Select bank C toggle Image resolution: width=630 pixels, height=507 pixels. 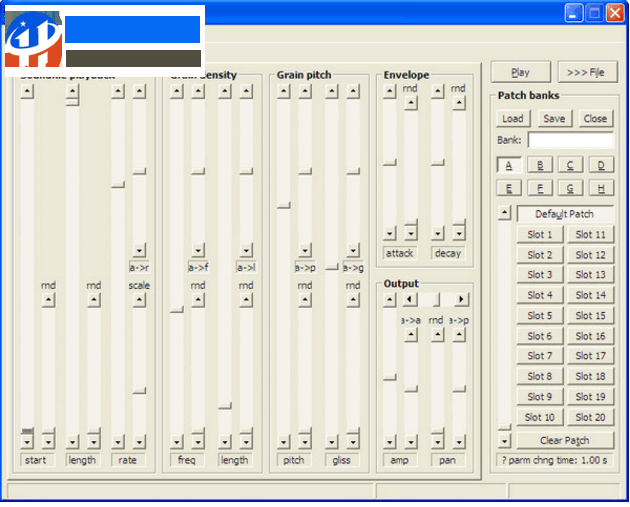coord(570,165)
